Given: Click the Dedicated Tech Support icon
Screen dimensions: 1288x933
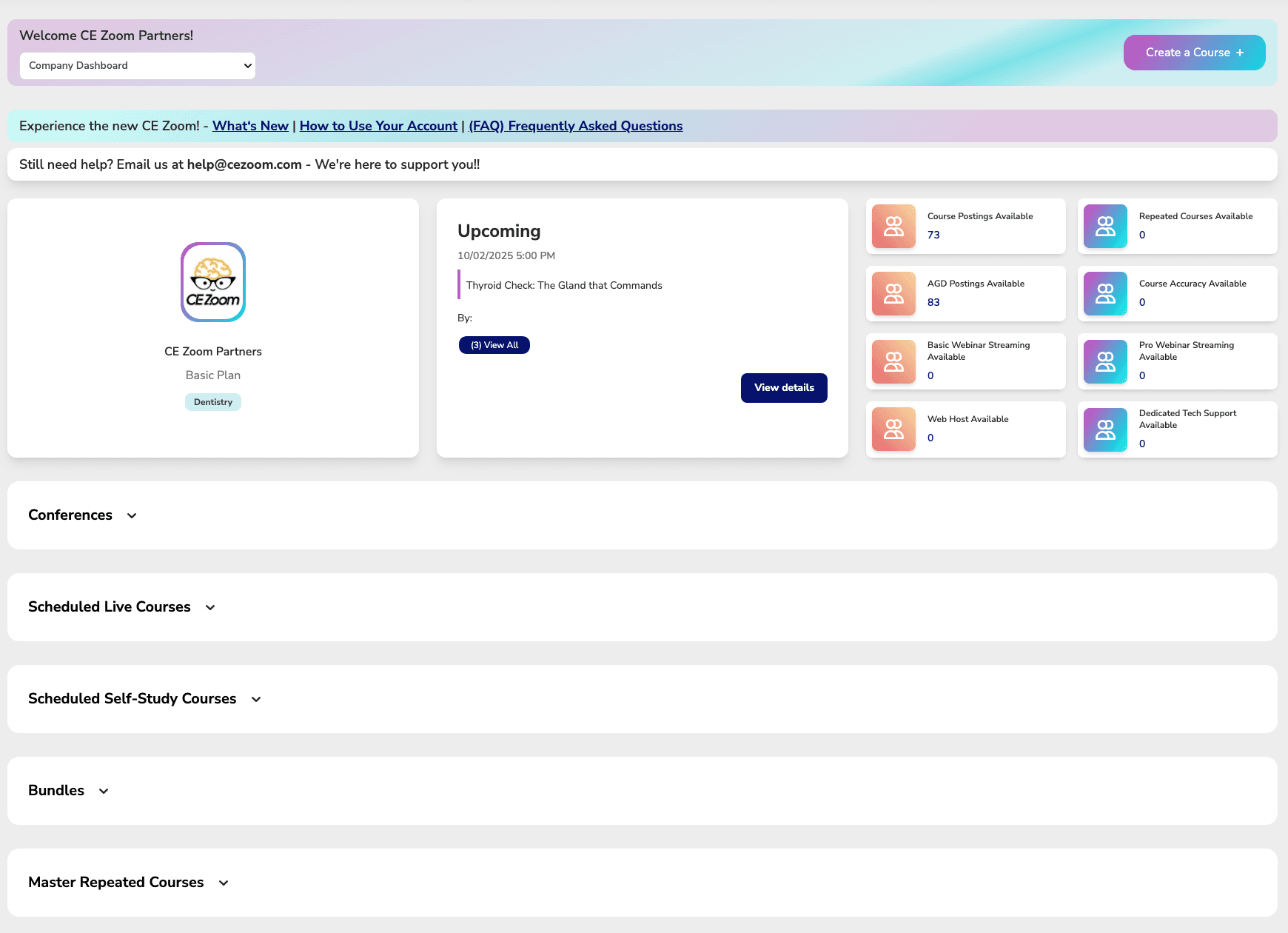Looking at the screenshot, I should click(x=1105, y=429).
